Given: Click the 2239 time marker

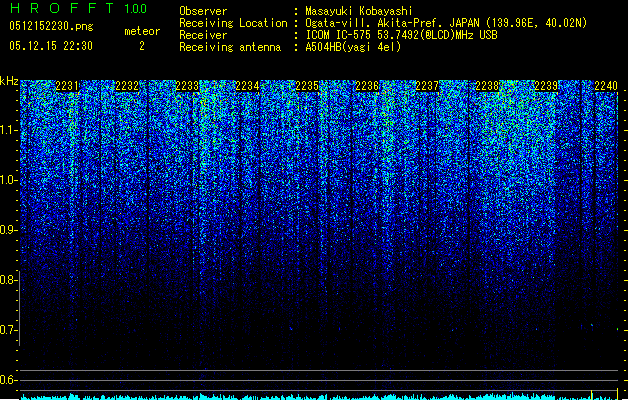Looking at the screenshot, I should (546, 86).
